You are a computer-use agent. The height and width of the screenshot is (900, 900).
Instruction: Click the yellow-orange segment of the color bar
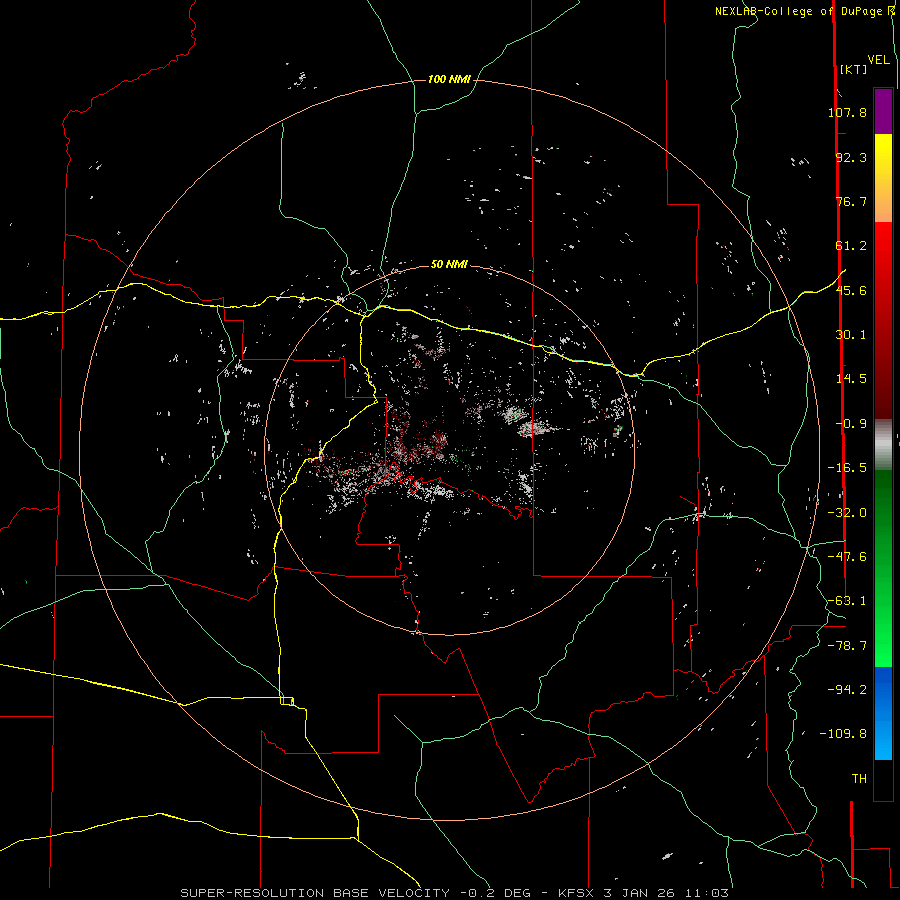pos(883,178)
